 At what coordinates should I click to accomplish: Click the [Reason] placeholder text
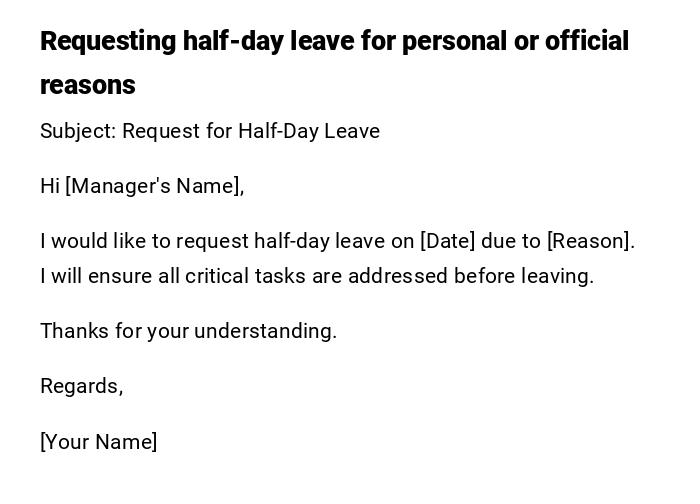(x=589, y=241)
